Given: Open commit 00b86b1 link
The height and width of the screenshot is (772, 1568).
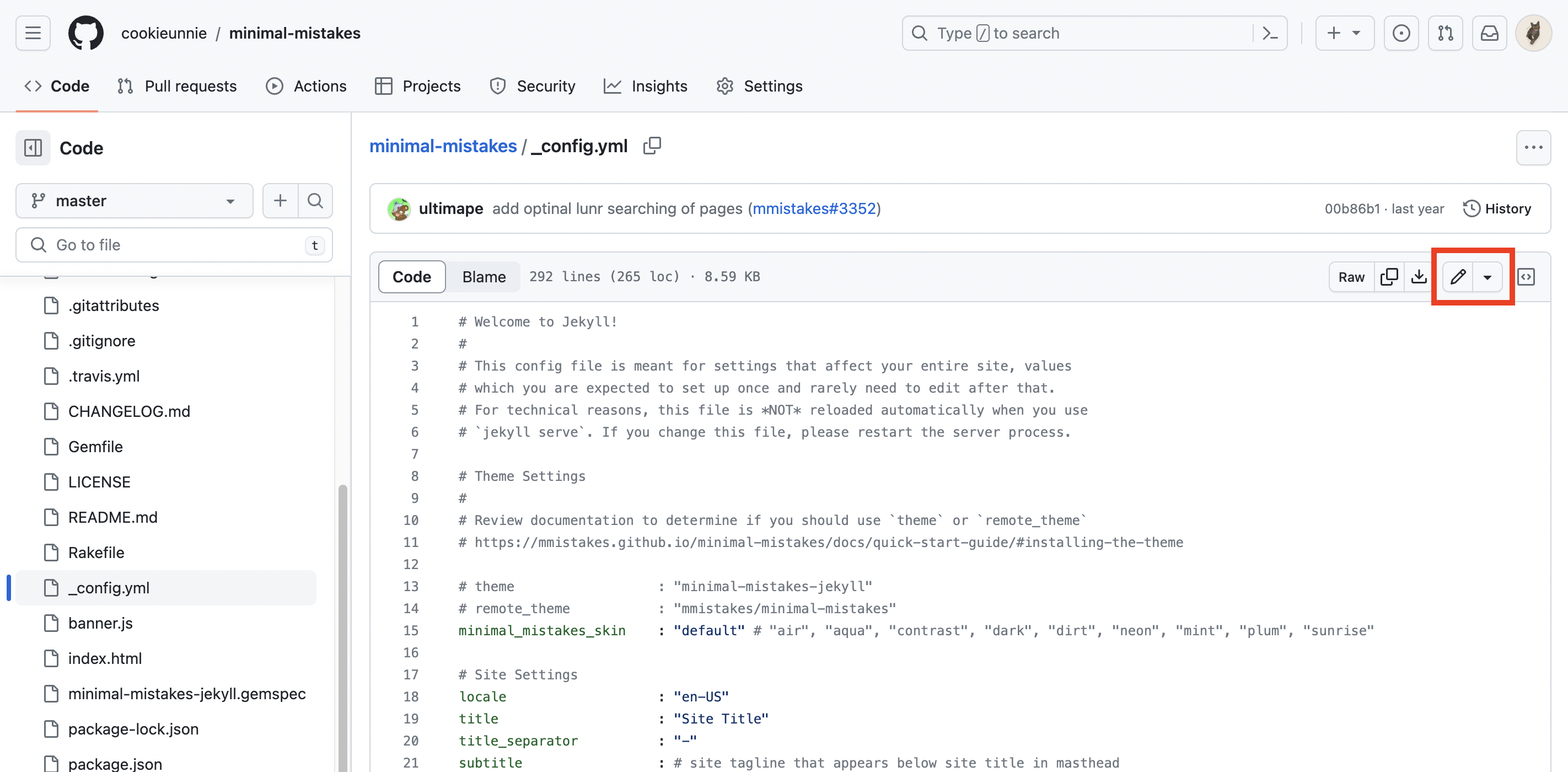Looking at the screenshot, I should pos(1352,209).
